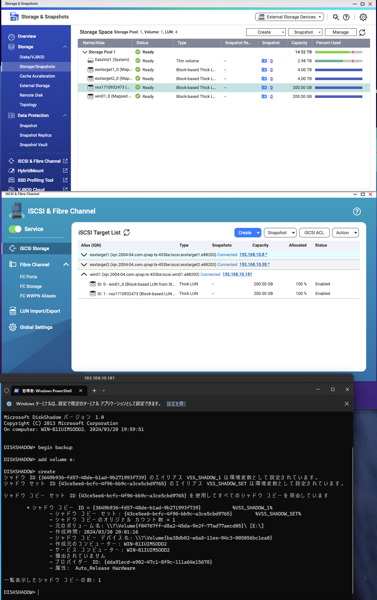Open the 192.168.10.181 link for win01
The image size is (377, 600).
coord(237,274)
